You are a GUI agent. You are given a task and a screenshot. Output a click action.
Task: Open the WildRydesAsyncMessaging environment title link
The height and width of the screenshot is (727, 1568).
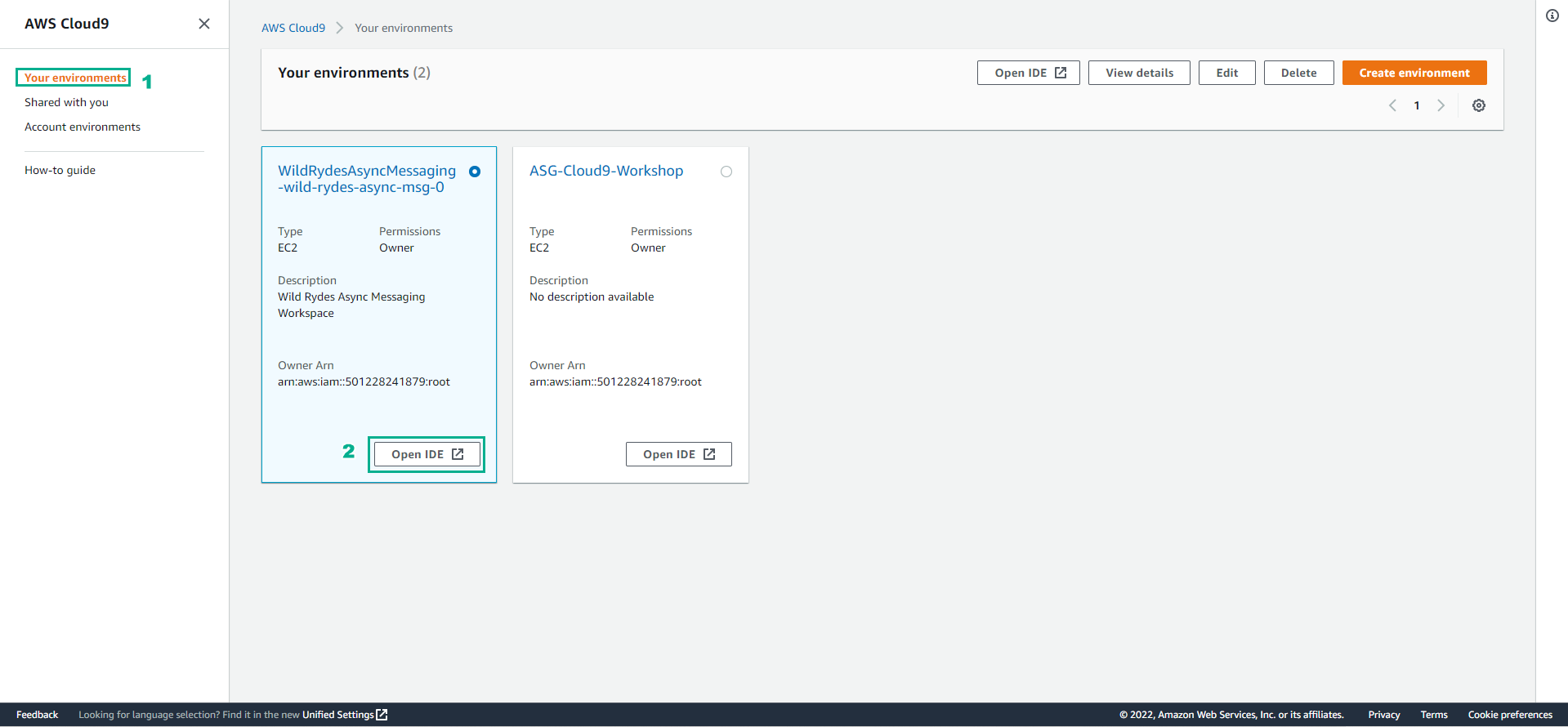[x=367, y=179]
